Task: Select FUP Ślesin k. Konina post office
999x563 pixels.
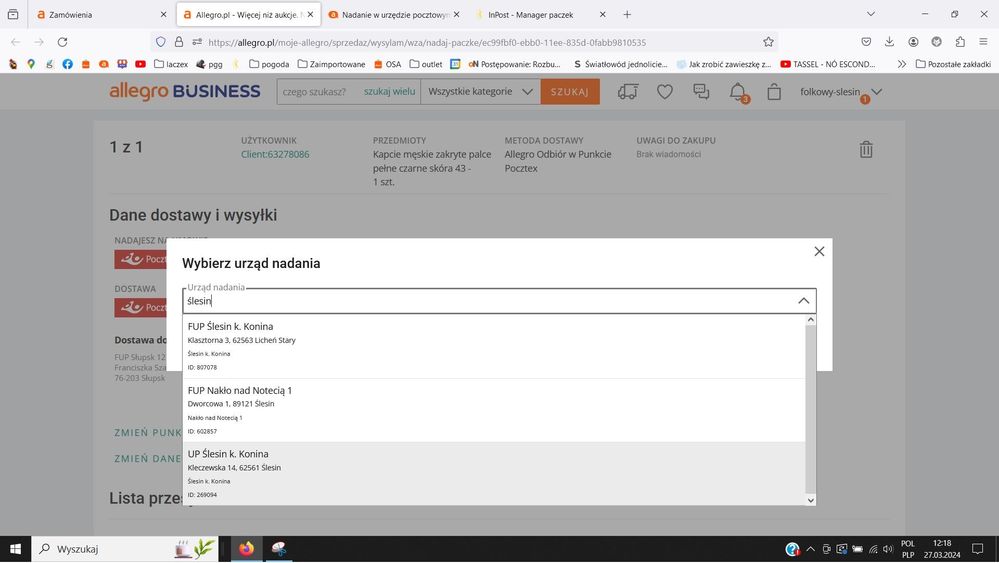Action: click(494, 346)
